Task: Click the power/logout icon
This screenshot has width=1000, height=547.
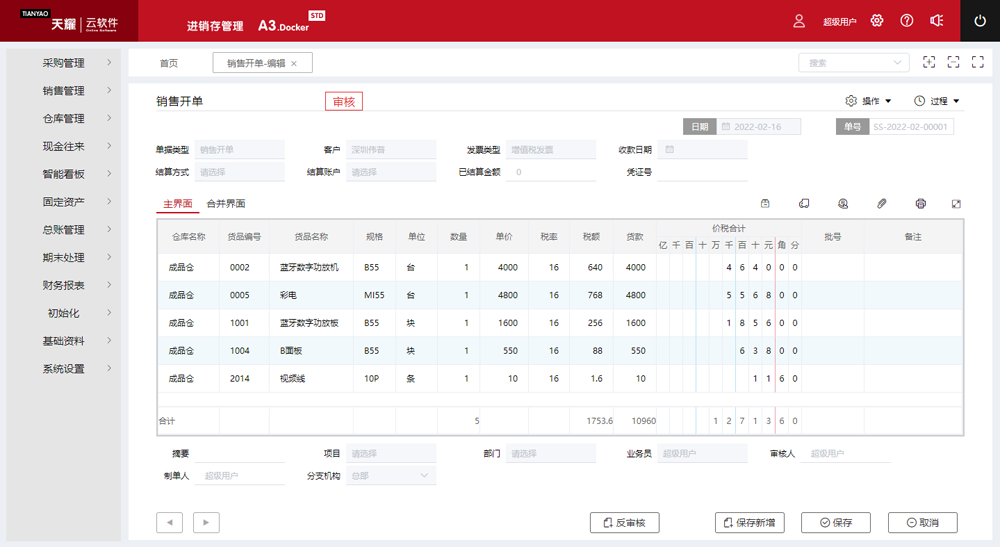Action: click(x=980, y=21)
